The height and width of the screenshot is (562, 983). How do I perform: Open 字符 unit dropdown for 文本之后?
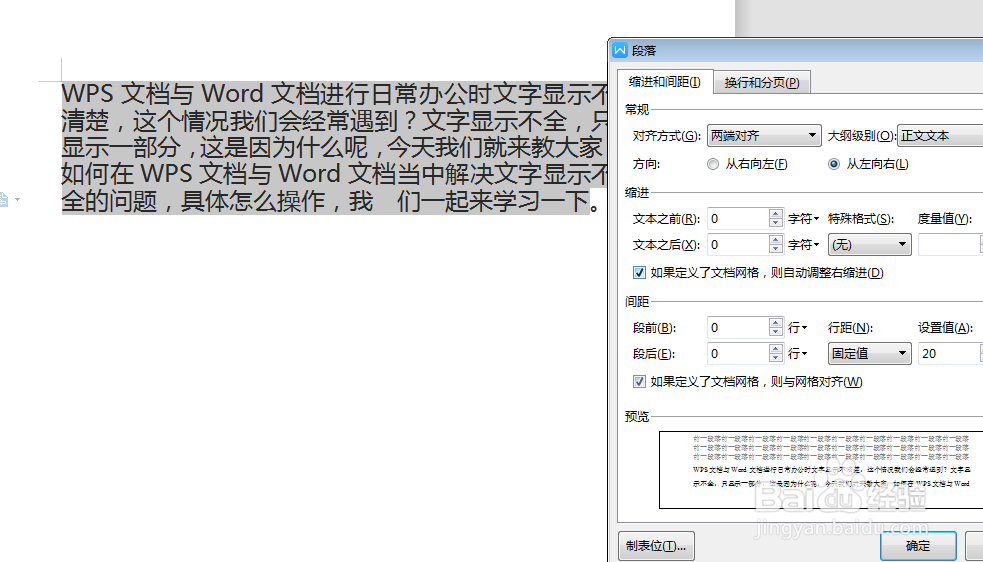click(804, 245)
